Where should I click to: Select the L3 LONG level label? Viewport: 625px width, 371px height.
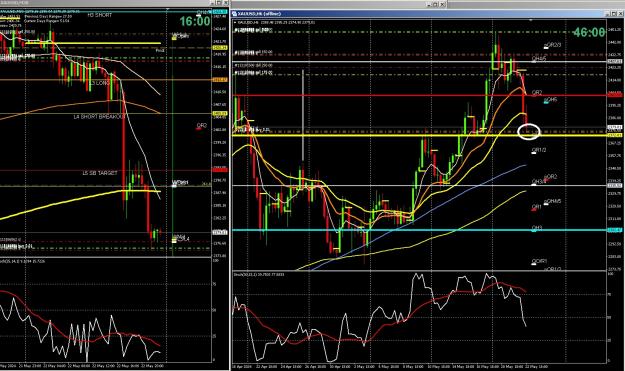100,83
